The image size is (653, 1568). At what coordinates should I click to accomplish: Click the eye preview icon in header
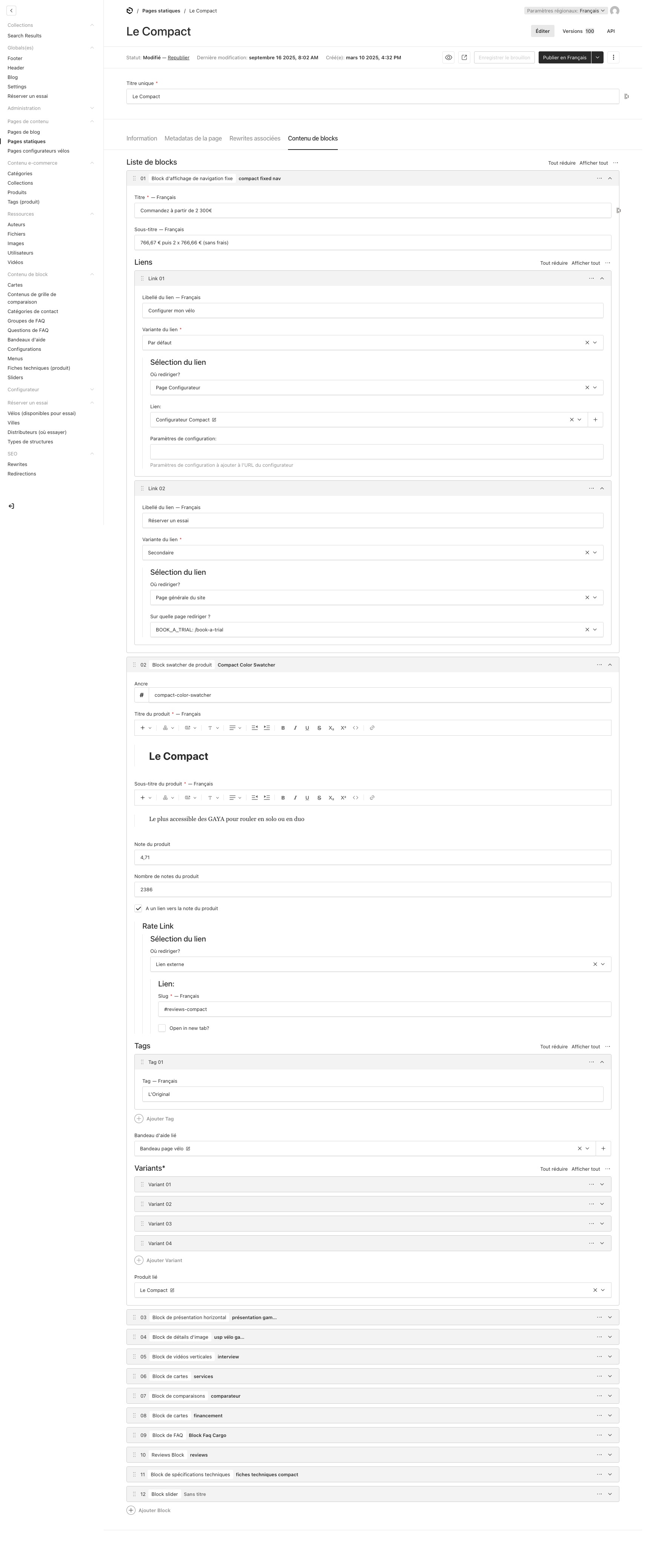(448, 57)
